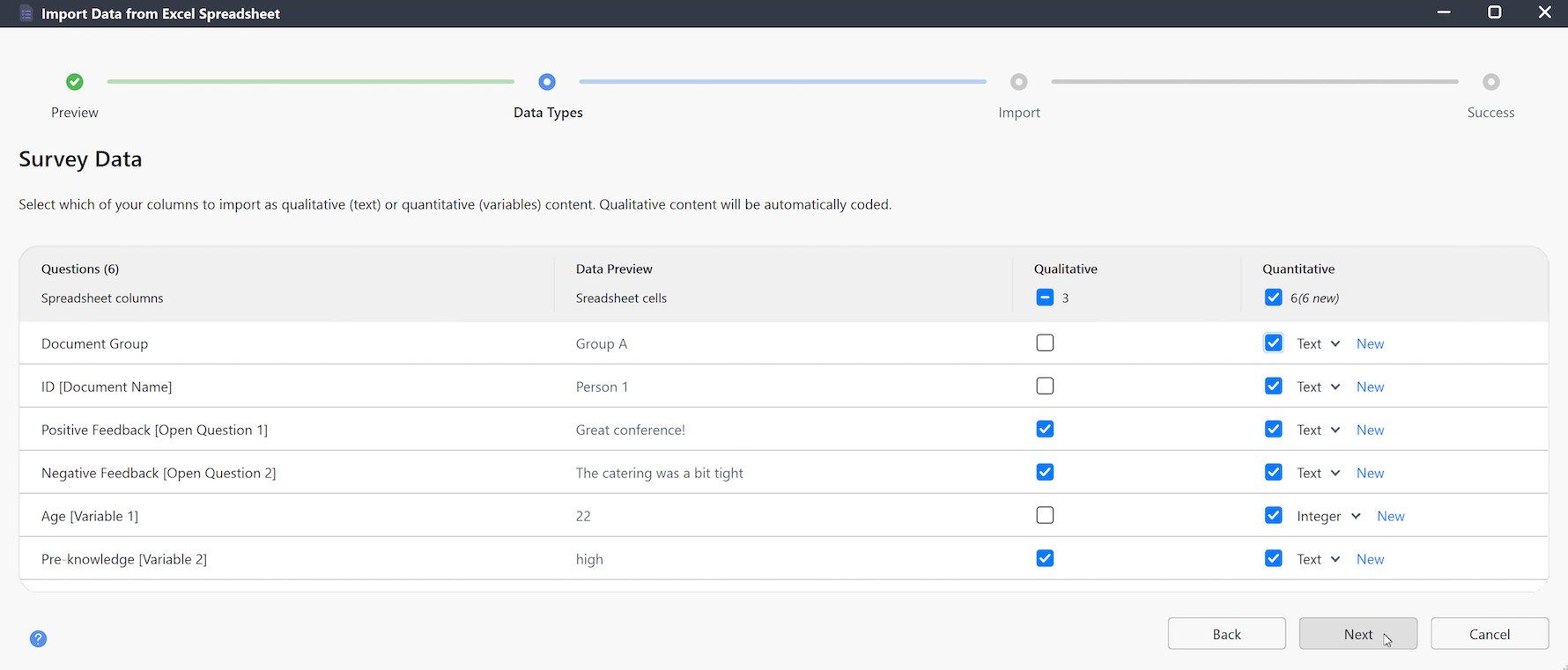Click the '22' preview cell

point(583,517)
